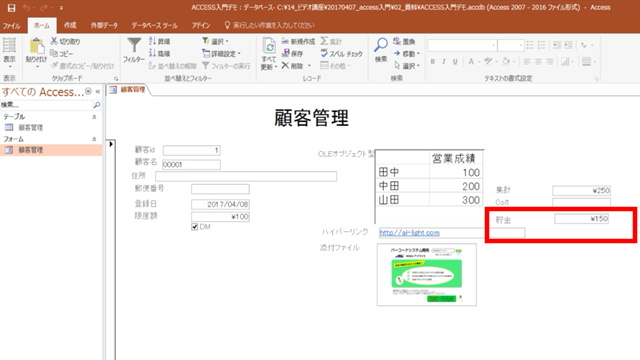Image resolution: width=640 pixels, height=360 pixels.
Task: Sort 昇順 ascending
Action: point(160,41)
